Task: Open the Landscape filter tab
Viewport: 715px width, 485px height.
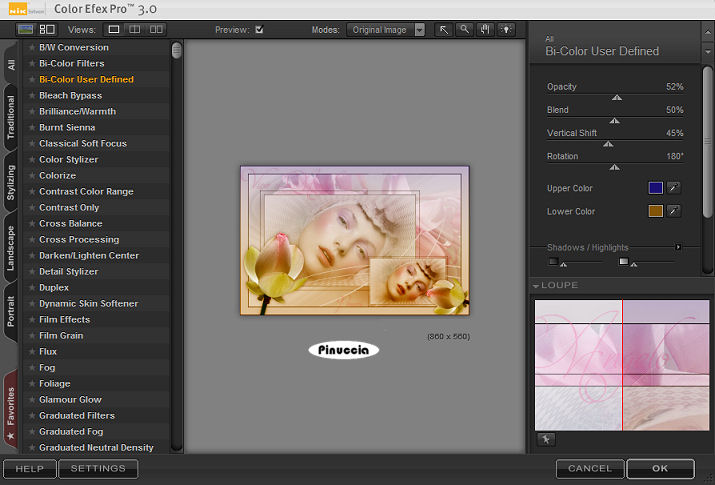Action: pyautogui.click(x=11, y=247)
